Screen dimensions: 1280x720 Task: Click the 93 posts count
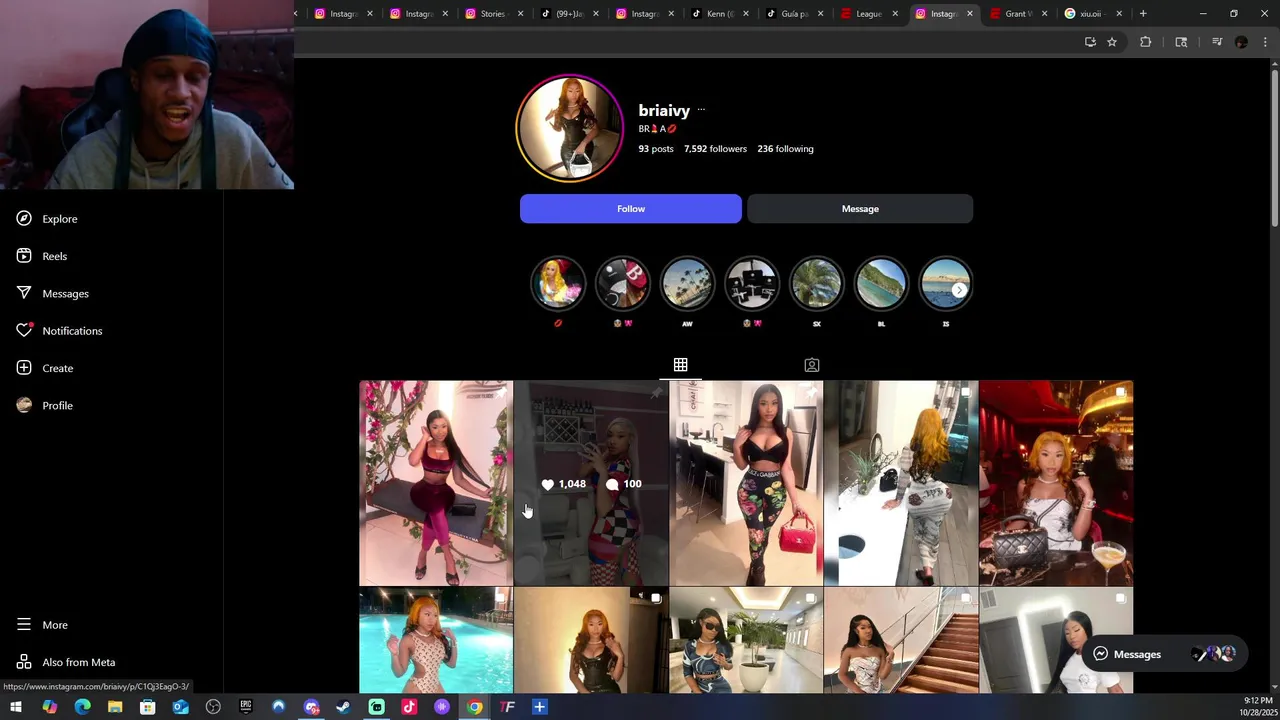656,149
